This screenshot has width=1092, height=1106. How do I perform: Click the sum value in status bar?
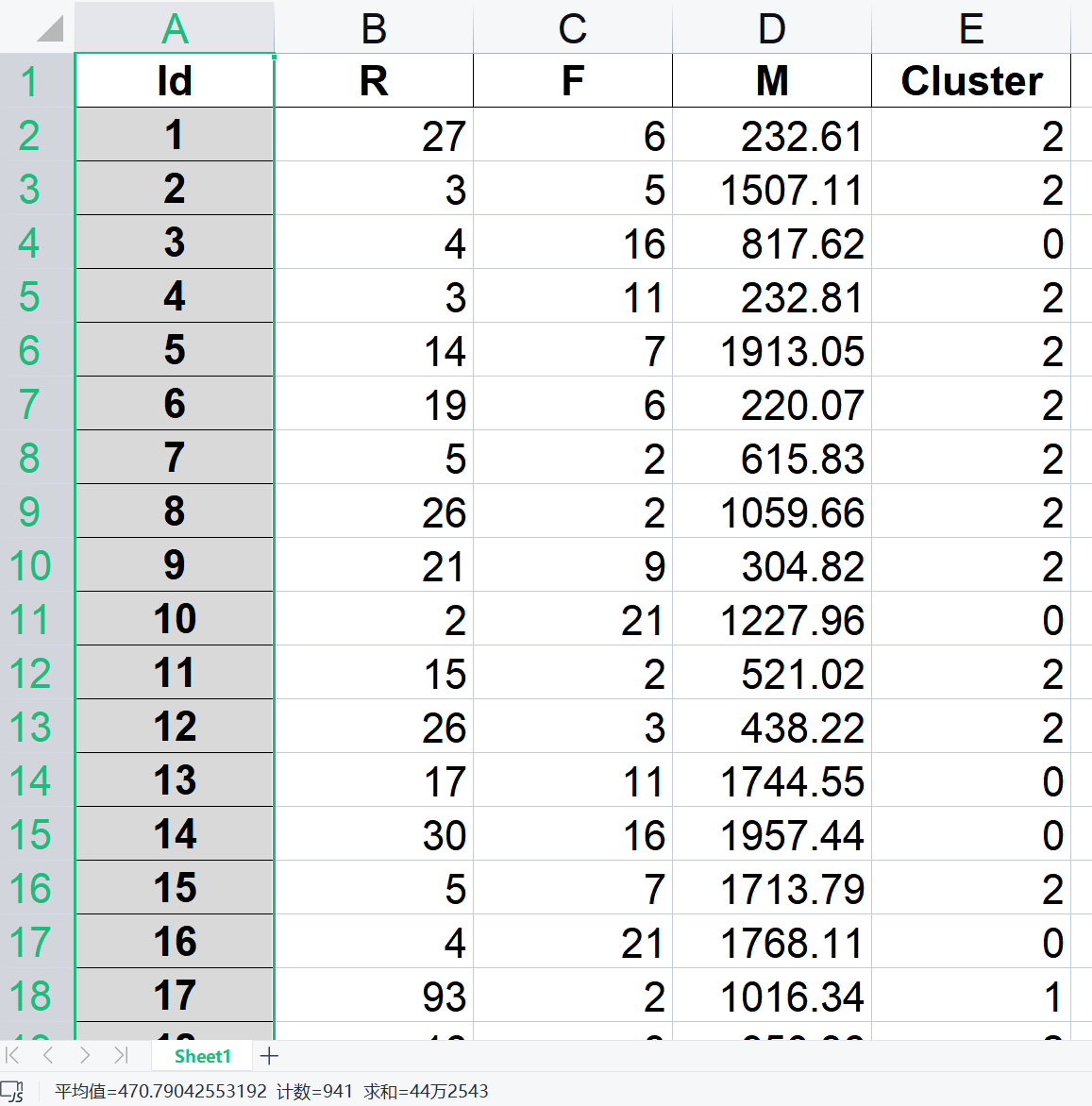[x=427, y=1092]
